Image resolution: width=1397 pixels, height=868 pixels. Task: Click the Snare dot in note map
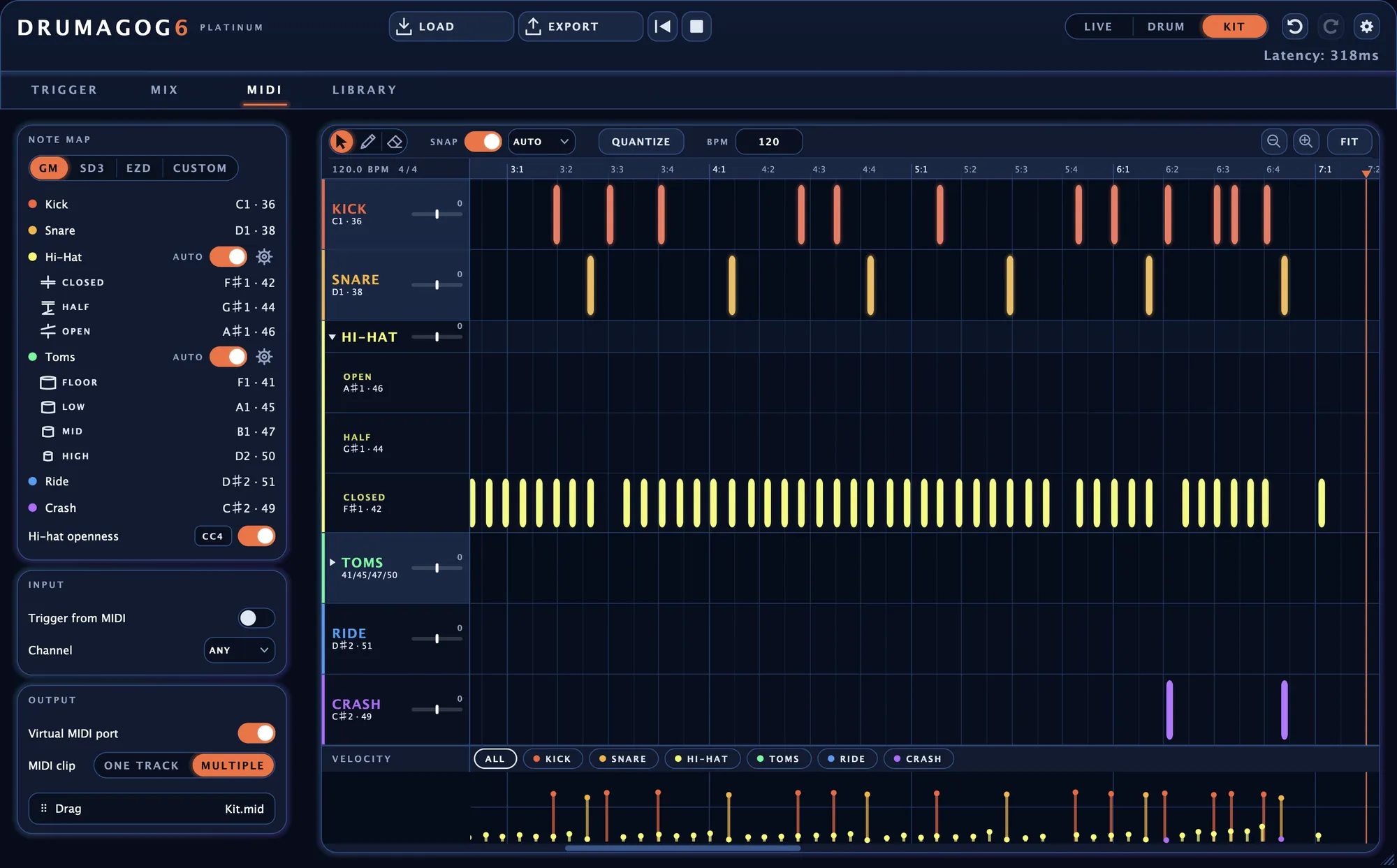coord(32,230)
